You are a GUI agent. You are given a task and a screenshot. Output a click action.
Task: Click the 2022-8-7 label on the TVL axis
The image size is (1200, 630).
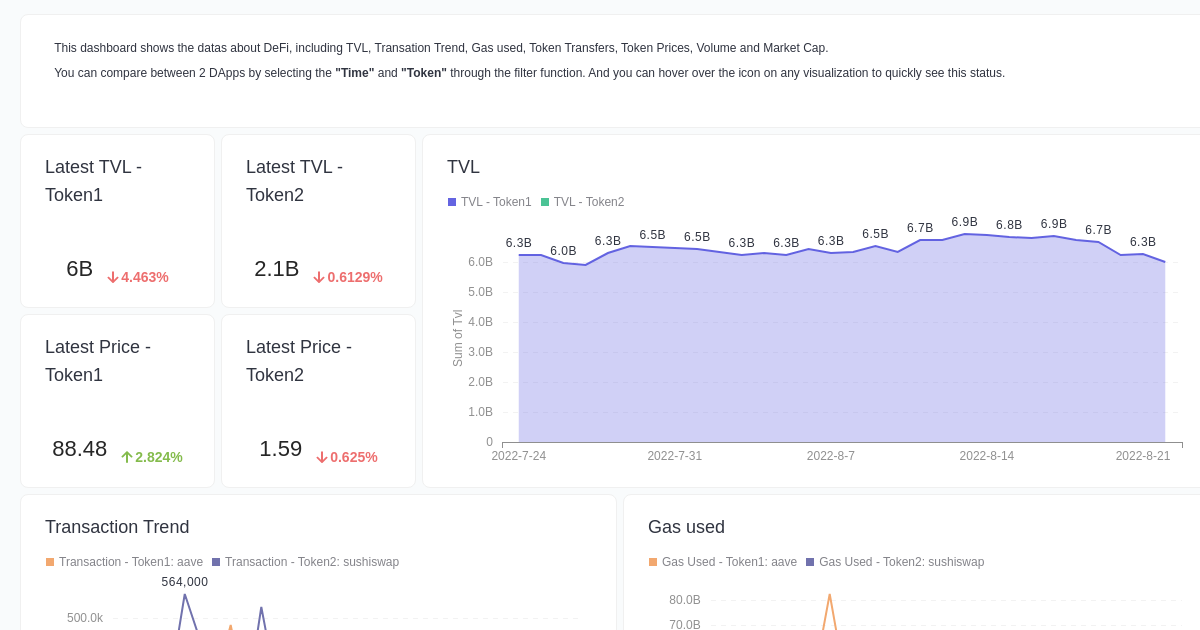coord(831,455)
